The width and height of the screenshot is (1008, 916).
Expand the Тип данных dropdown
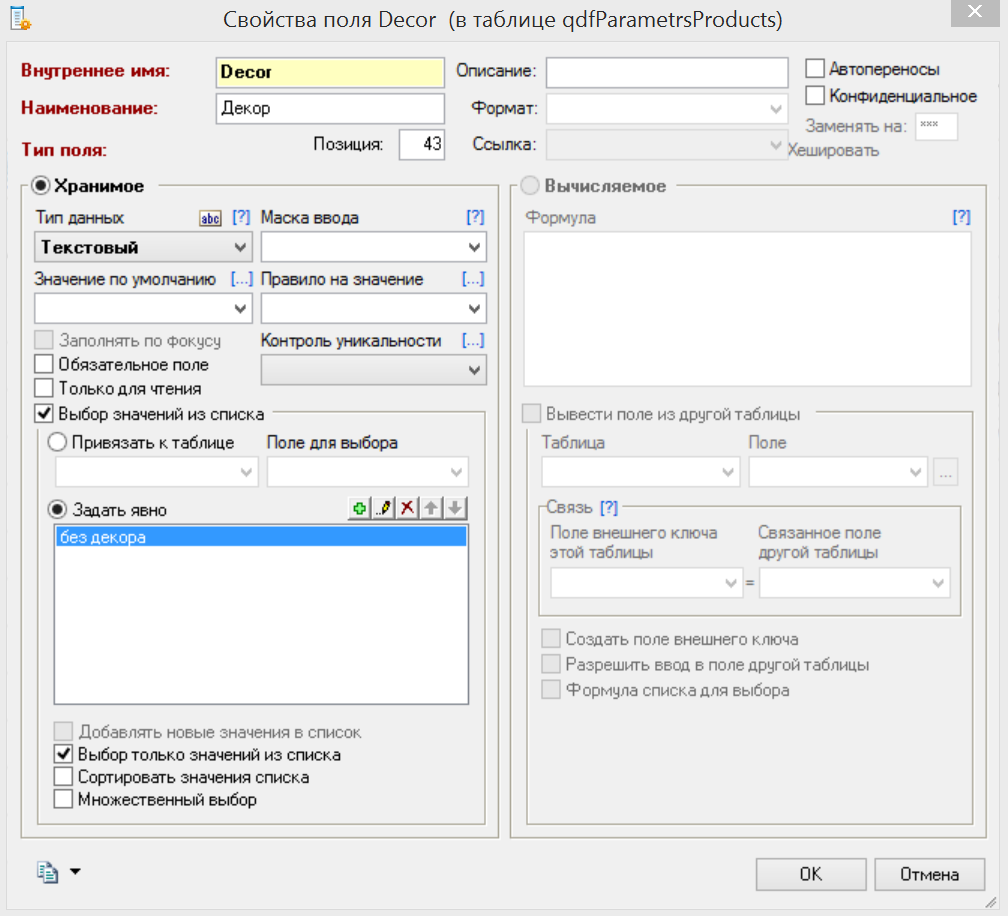tap(241, 247)
